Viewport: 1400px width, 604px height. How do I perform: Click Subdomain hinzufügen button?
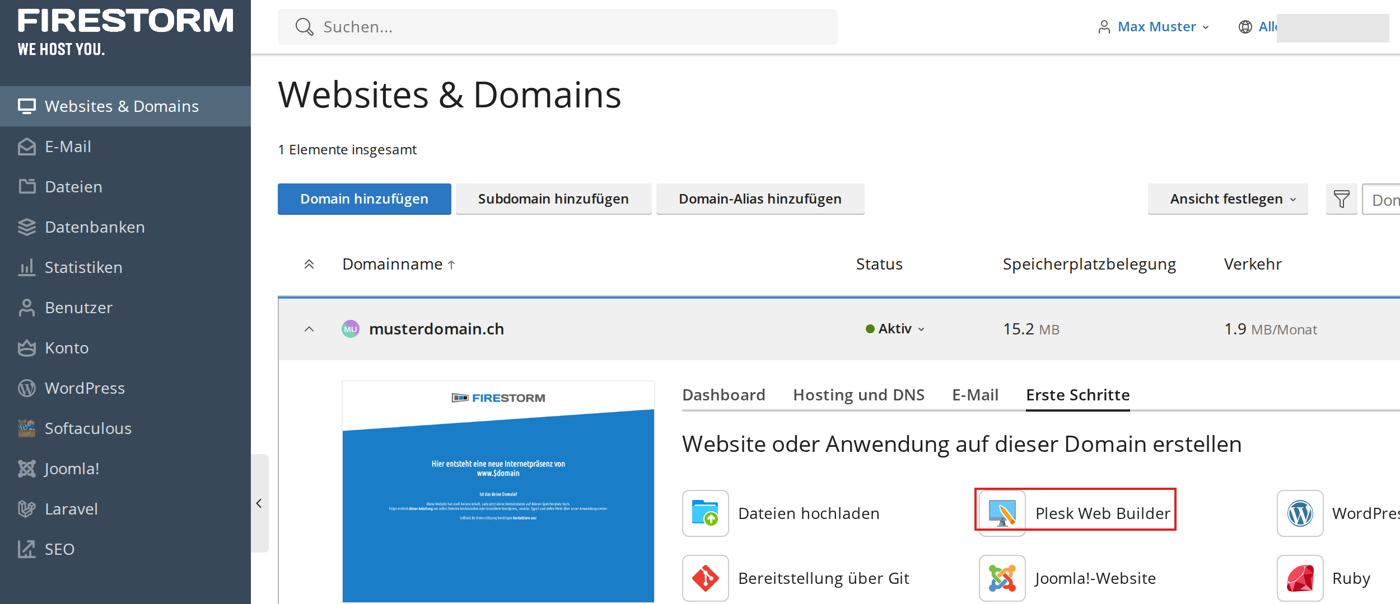pos(553,199)
